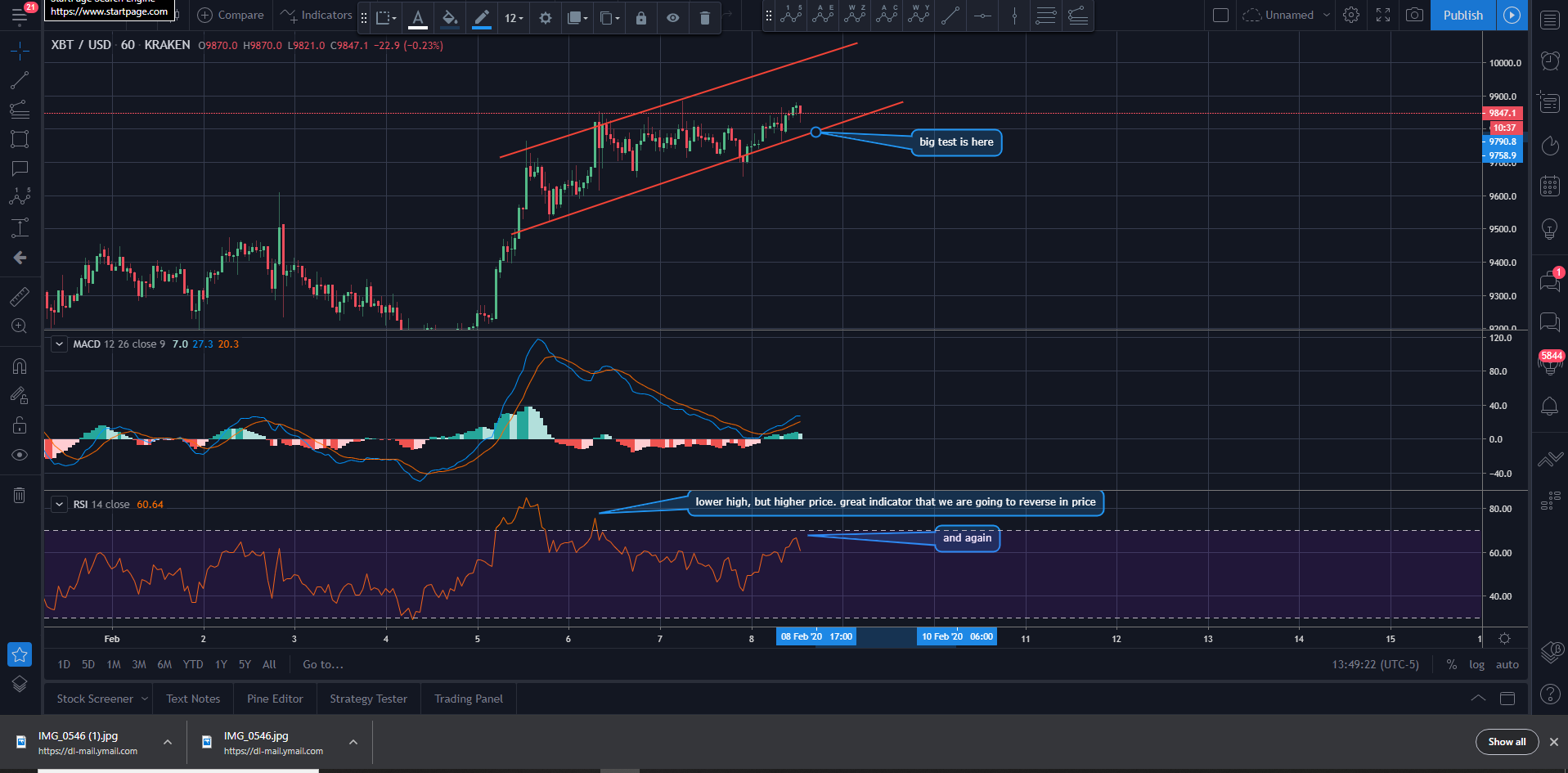Image resolution: width=1568 pixels, height=773 pixels.
Task: Open options for IMG_0546 (1).jpg download
Action: [168, 742]
